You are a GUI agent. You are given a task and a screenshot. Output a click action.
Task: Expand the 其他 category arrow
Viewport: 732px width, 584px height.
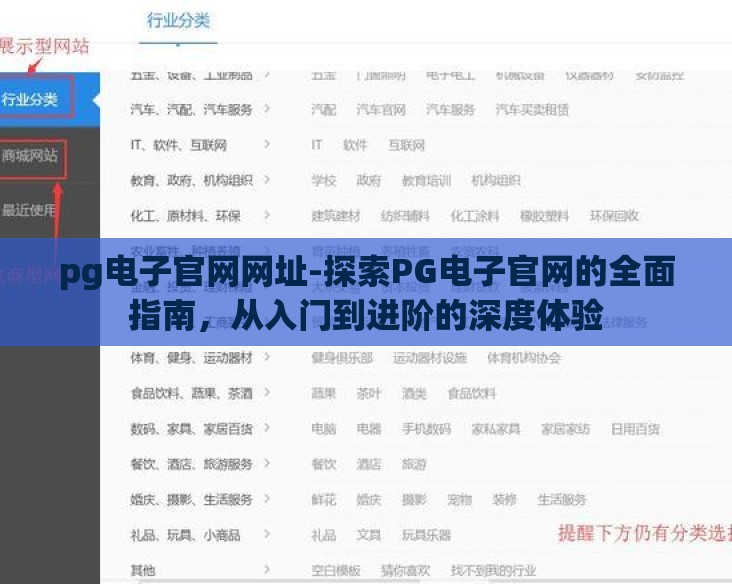267,570
